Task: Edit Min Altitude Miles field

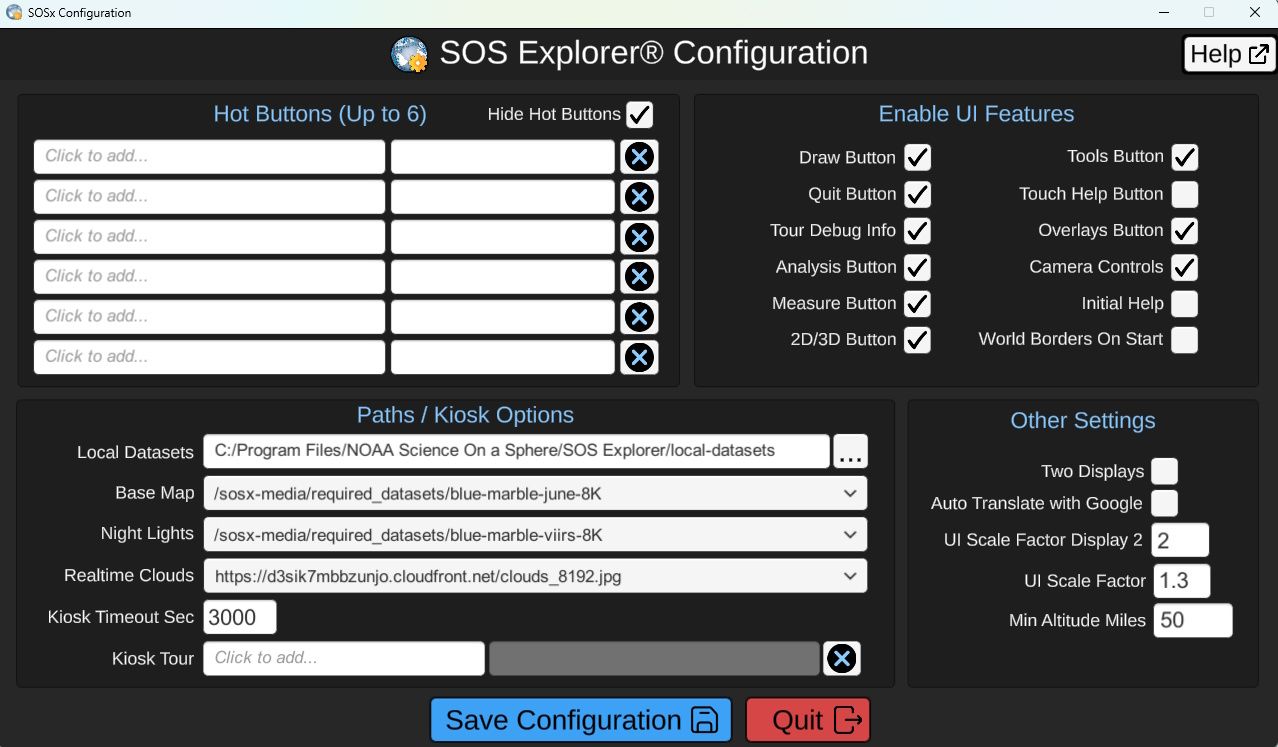Action: coord(1193,620)
